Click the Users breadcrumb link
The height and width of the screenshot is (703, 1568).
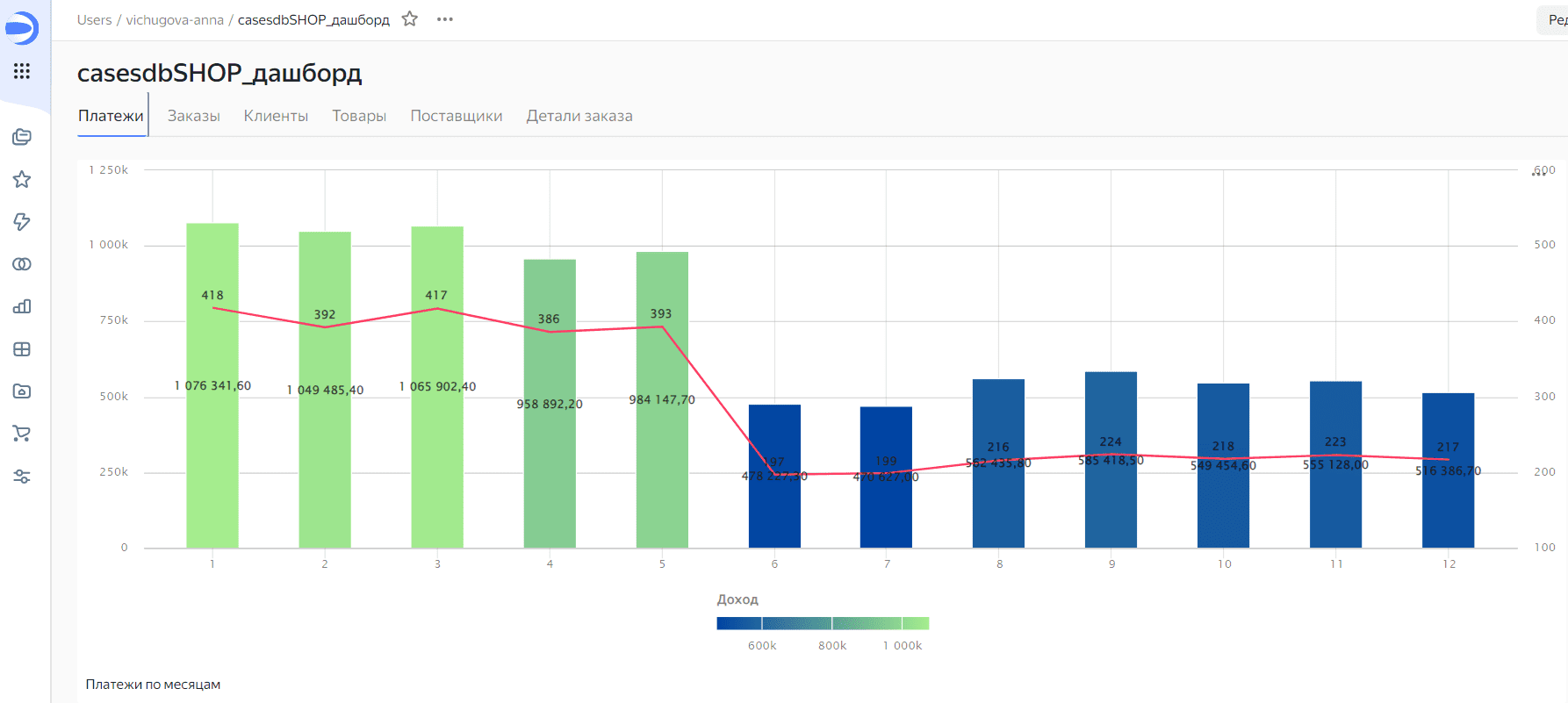[x=94, y=19]
